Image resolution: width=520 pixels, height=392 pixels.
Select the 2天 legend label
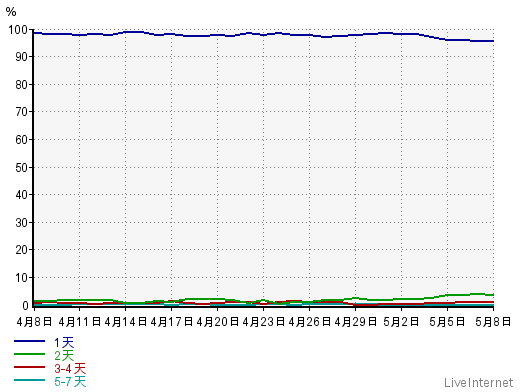tap(64, 355)
